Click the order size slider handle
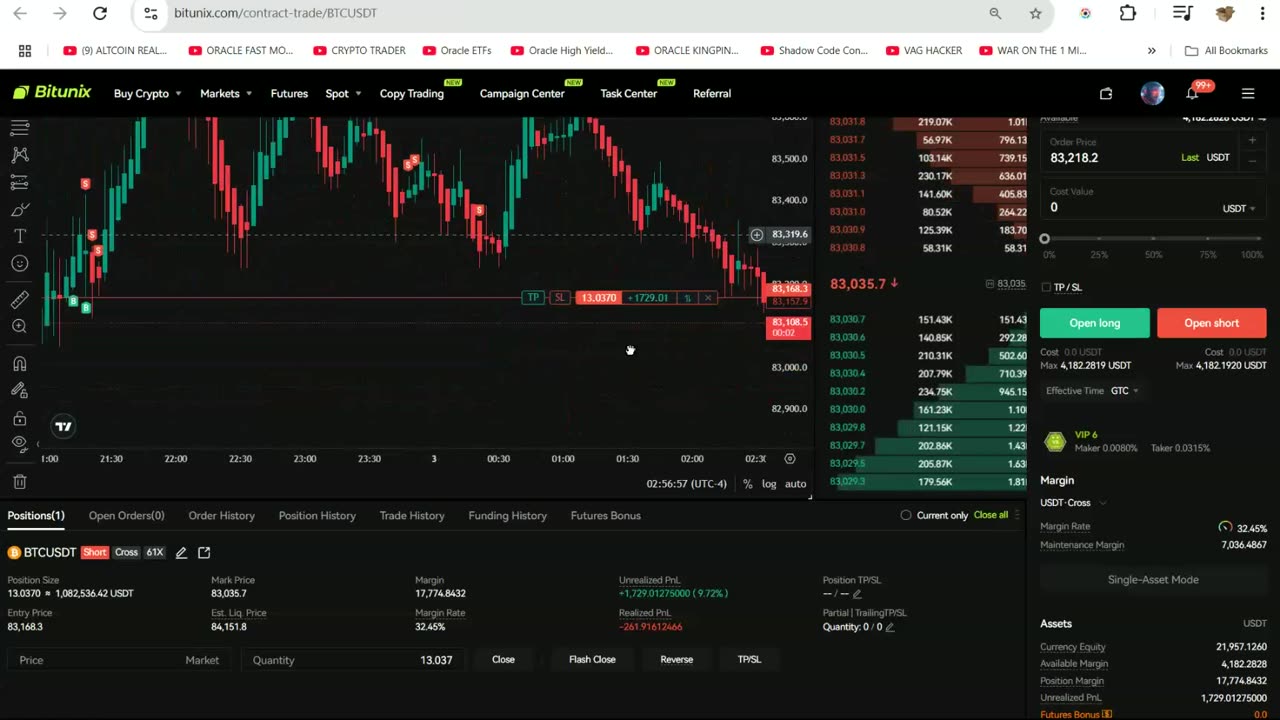This screenshot has height=720, width=1280. point(1045,239)
